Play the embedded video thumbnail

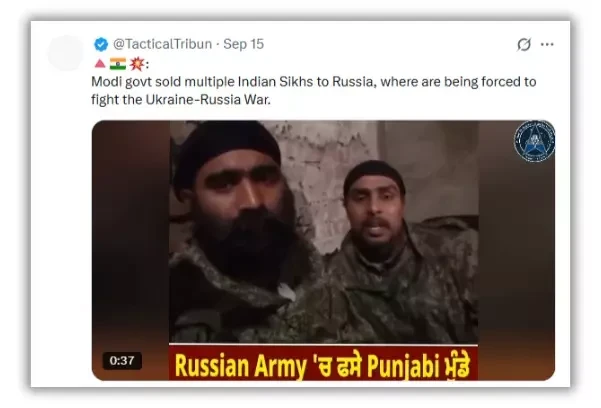323,250
